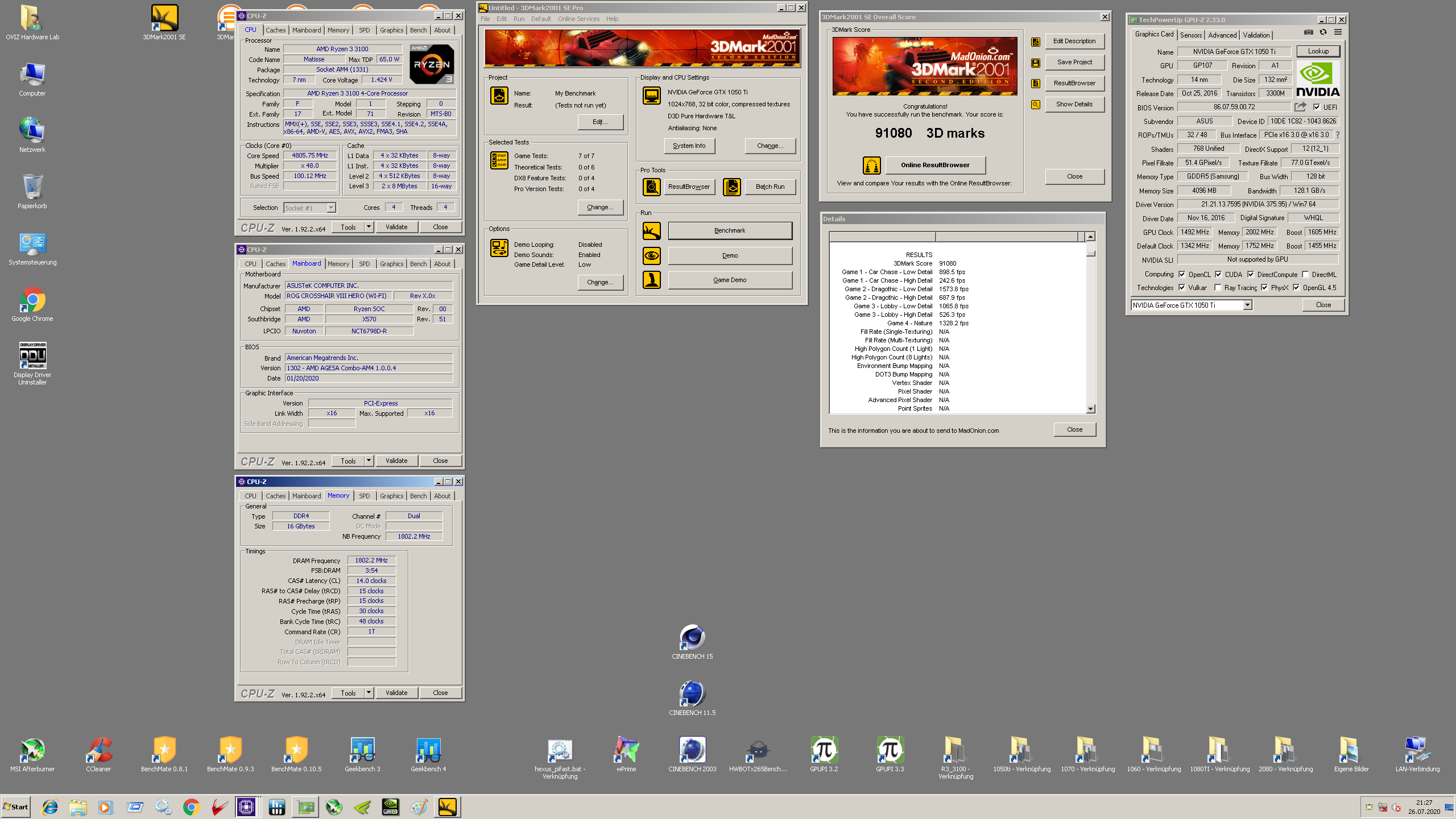Open the CINEBENCH 15 desktop icon
This screenshot has width=1456, height=819.
click(x=692, y=642)
